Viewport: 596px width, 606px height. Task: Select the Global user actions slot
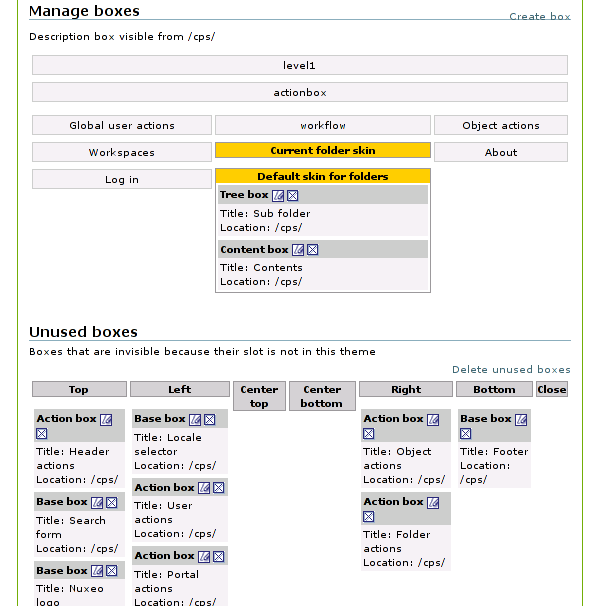122,125
